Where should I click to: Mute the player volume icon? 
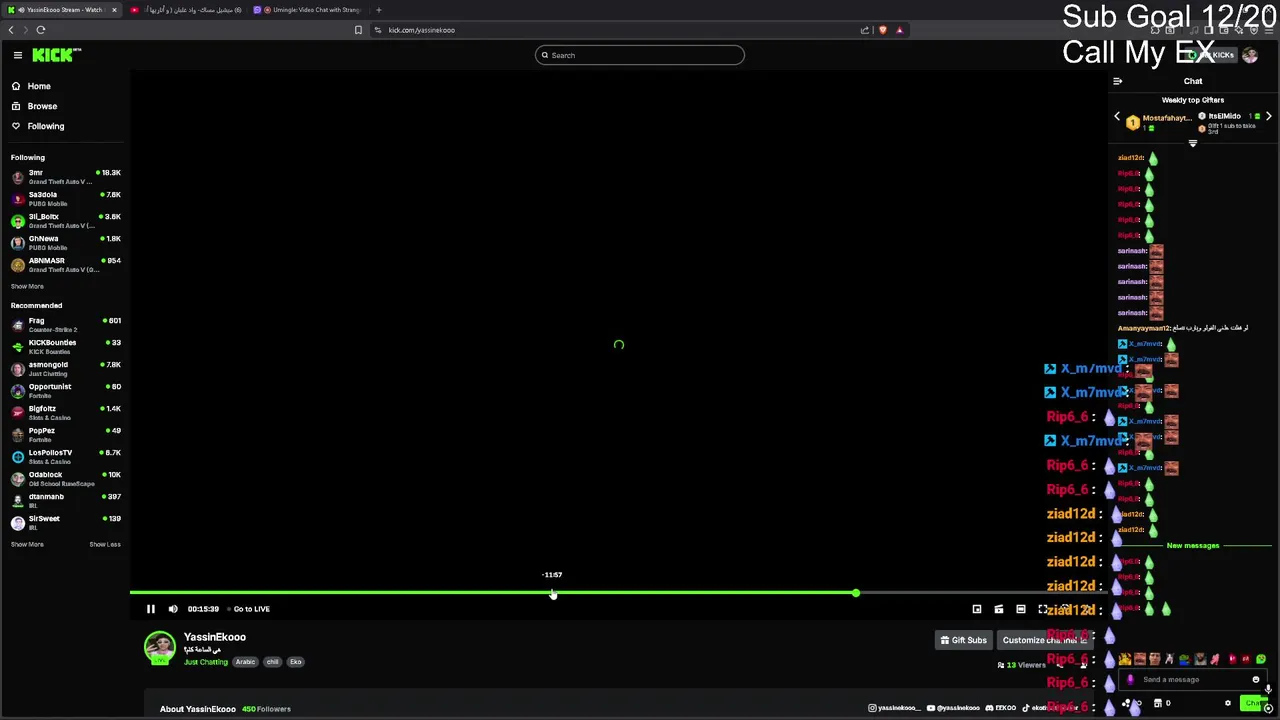(x=173, y=609)
